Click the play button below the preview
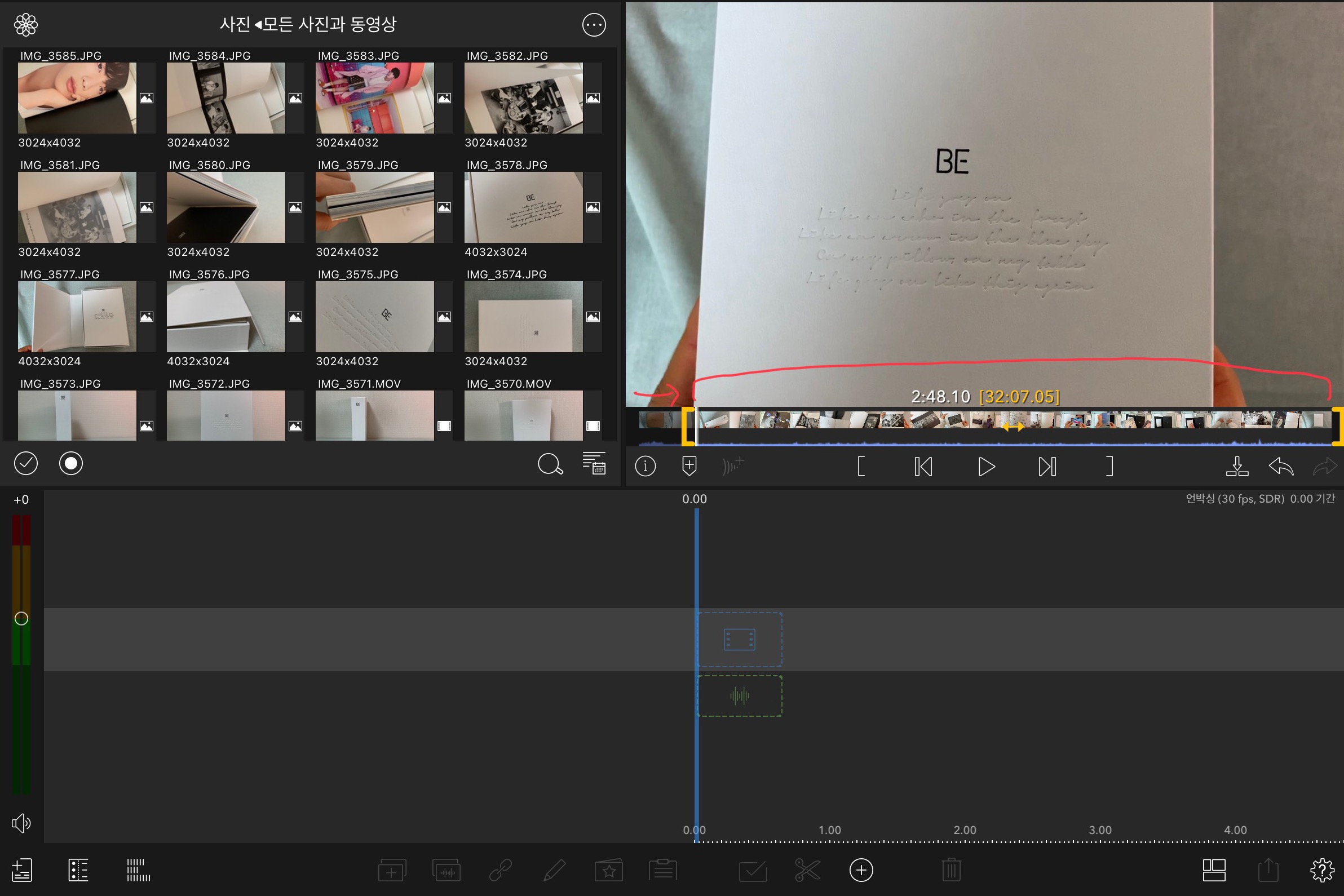Image resolution: width=1344 pixels, height=896 pixels. (986, 467)
